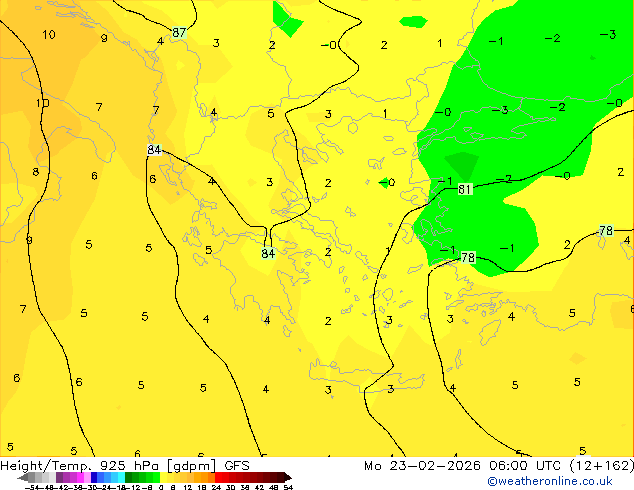Pick the dark blue swatch on the temperature scale
This screenshot has height=490, width=634.
coord(94,478)
